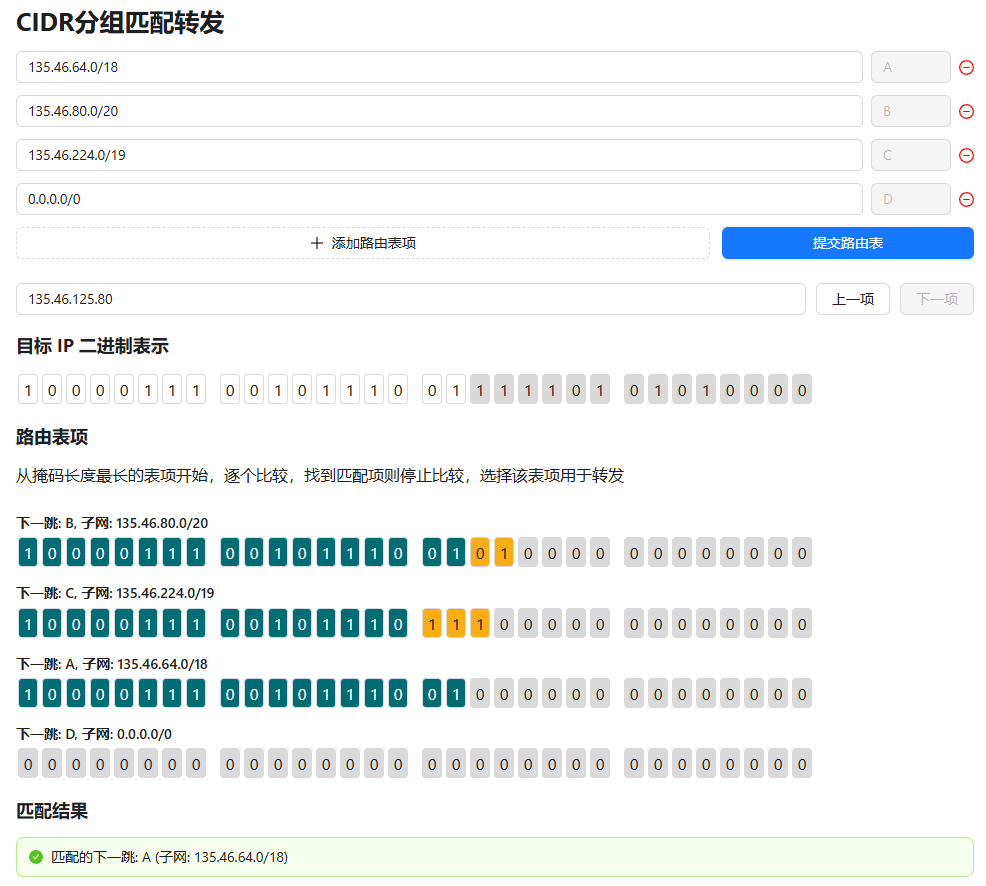Select the 135.46.224.0/19 route input field
Image resolution: width=986 pixels, height=886 pixels.
438,155
